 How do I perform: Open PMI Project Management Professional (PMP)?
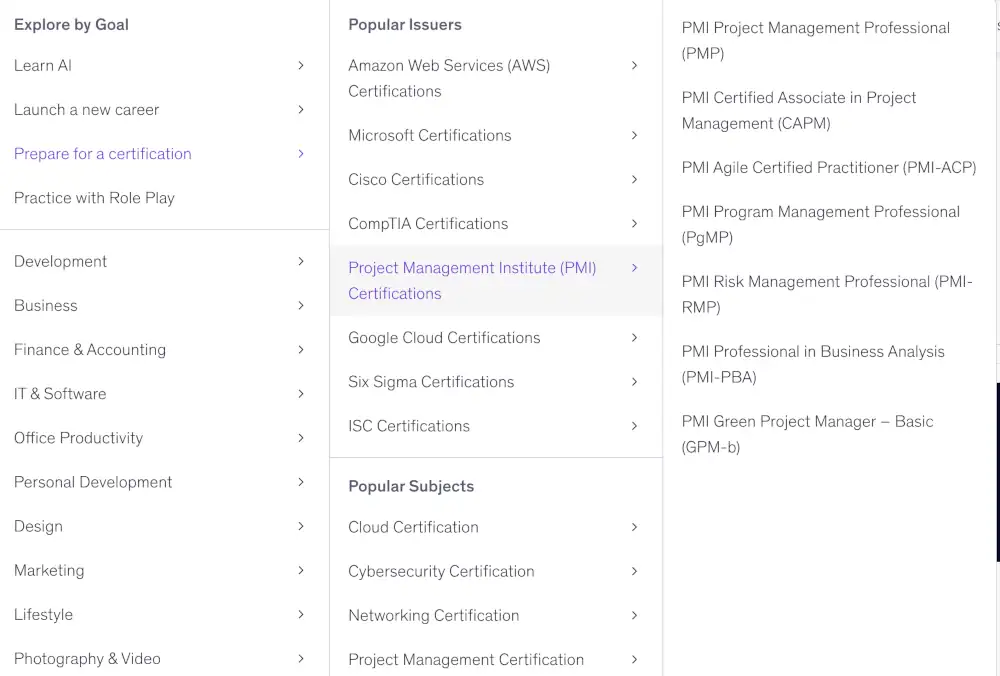pyautogui.click(x=816, y=41)
